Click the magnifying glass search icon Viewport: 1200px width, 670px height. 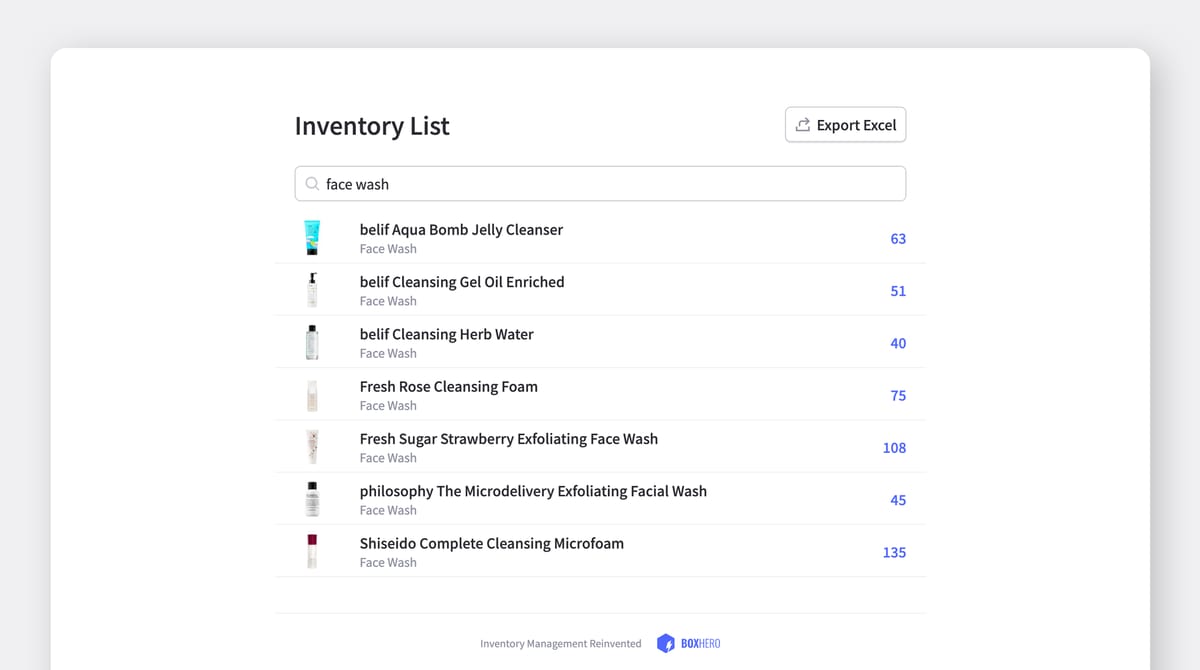tap(314, 184)
